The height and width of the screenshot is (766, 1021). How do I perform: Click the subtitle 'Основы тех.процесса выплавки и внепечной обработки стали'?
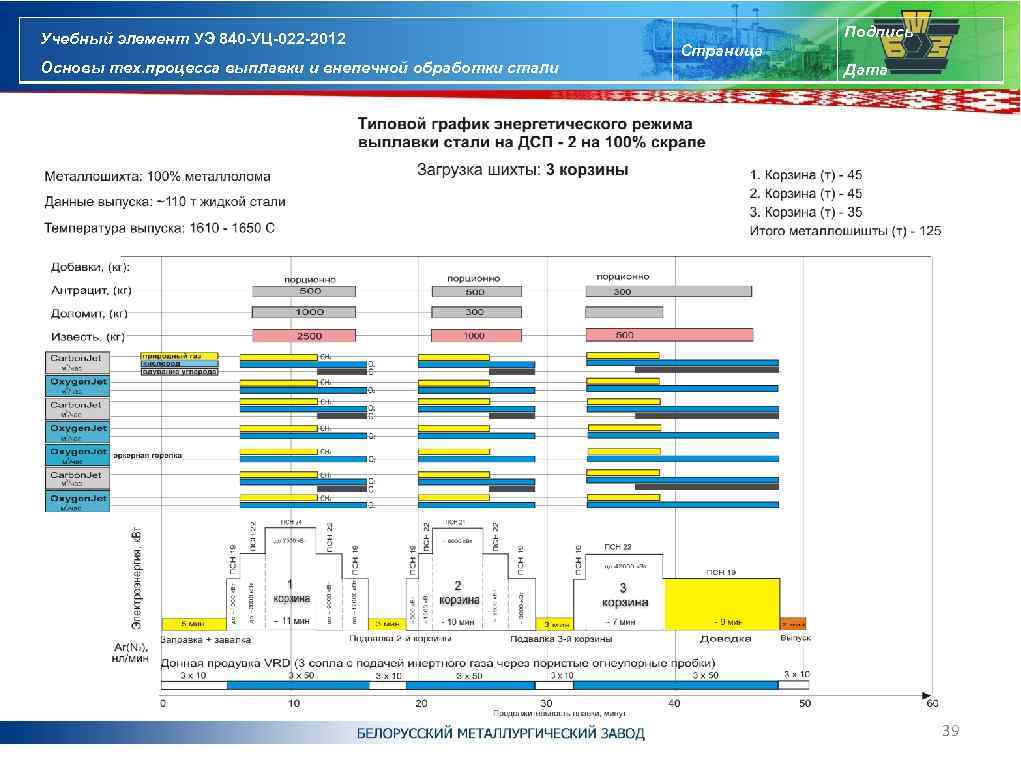click(300, 68)
